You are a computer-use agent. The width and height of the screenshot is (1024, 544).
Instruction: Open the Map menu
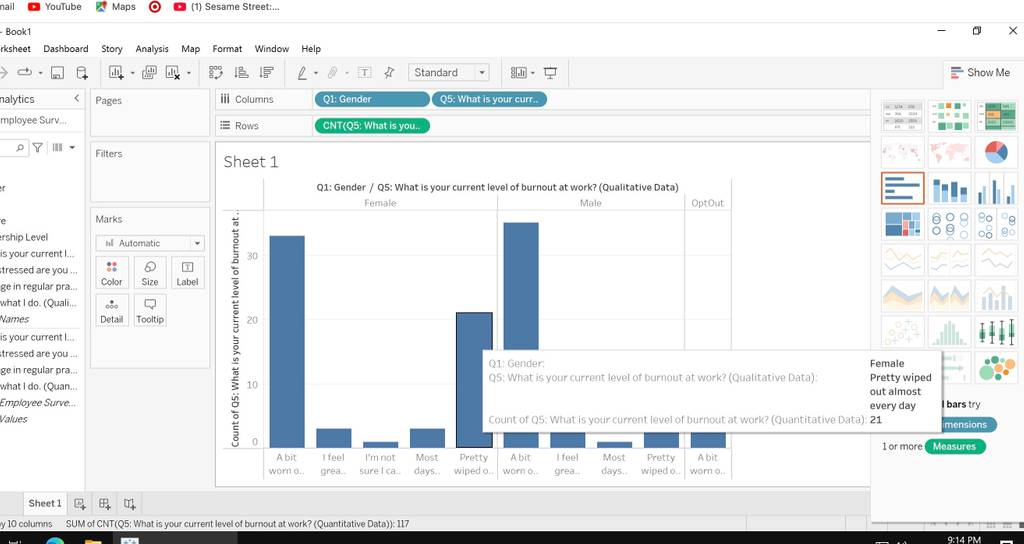[x=190, y=49]
